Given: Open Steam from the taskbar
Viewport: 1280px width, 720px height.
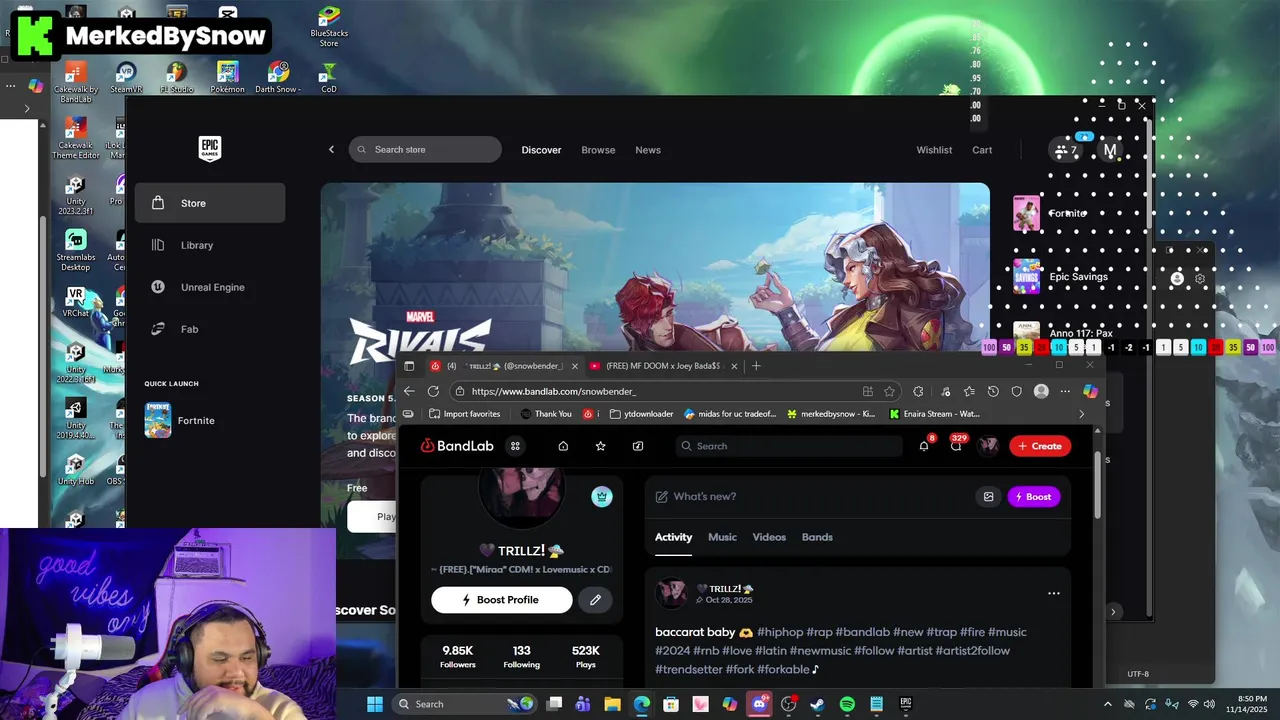Looking at the screenshot, I should click(817, 704).
